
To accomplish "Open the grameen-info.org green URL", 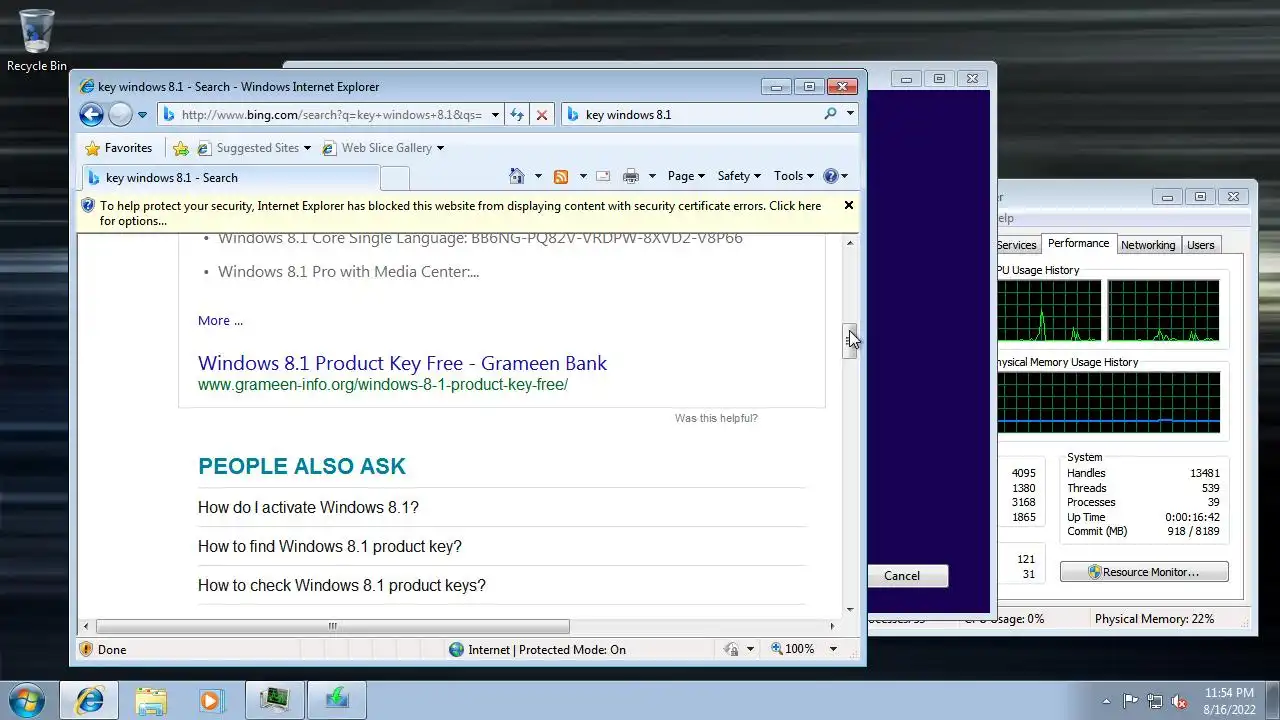I will (383, 385).
